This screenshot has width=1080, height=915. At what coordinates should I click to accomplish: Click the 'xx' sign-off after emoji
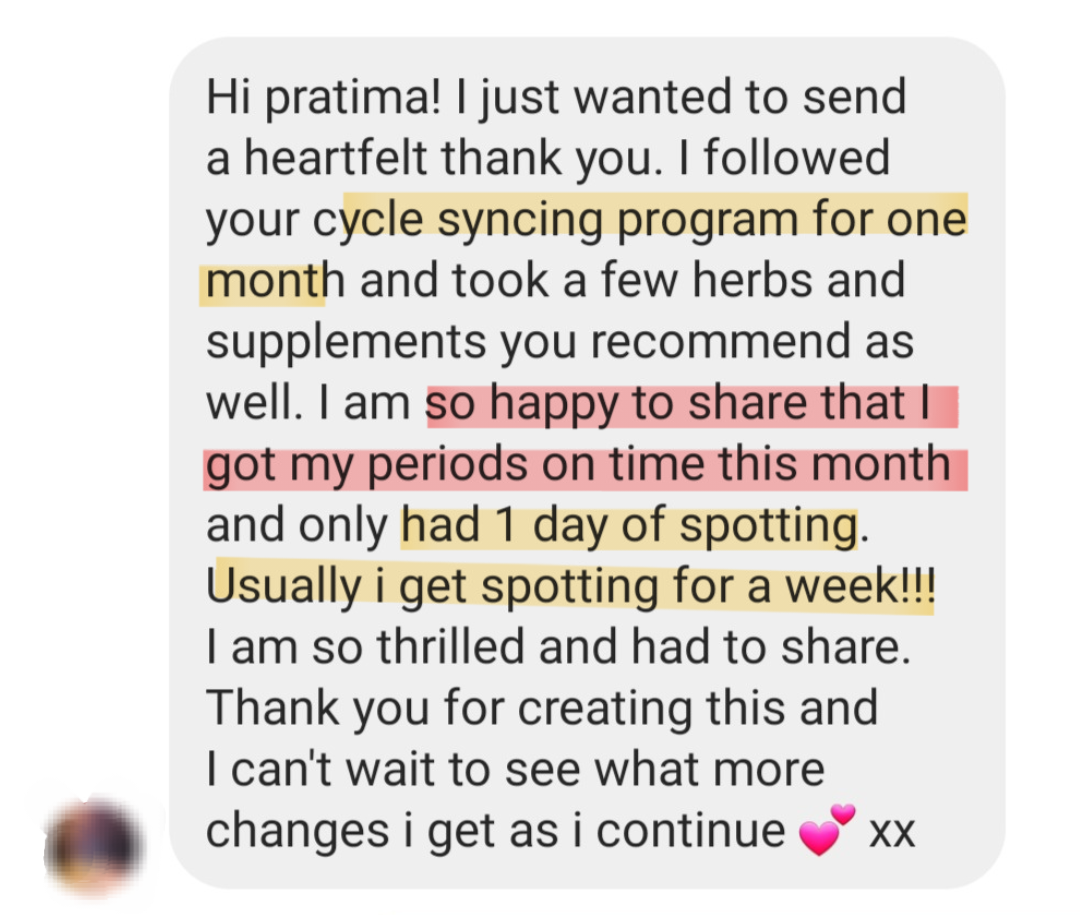click(892, 834)
